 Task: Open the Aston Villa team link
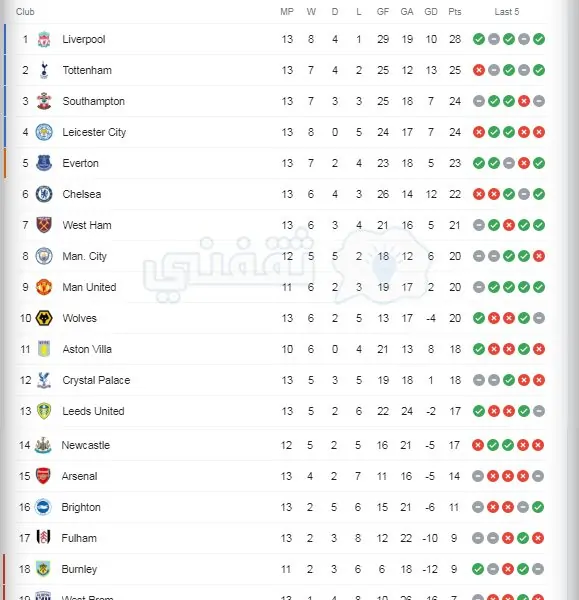pyautogui.click(x=87, y=349)
